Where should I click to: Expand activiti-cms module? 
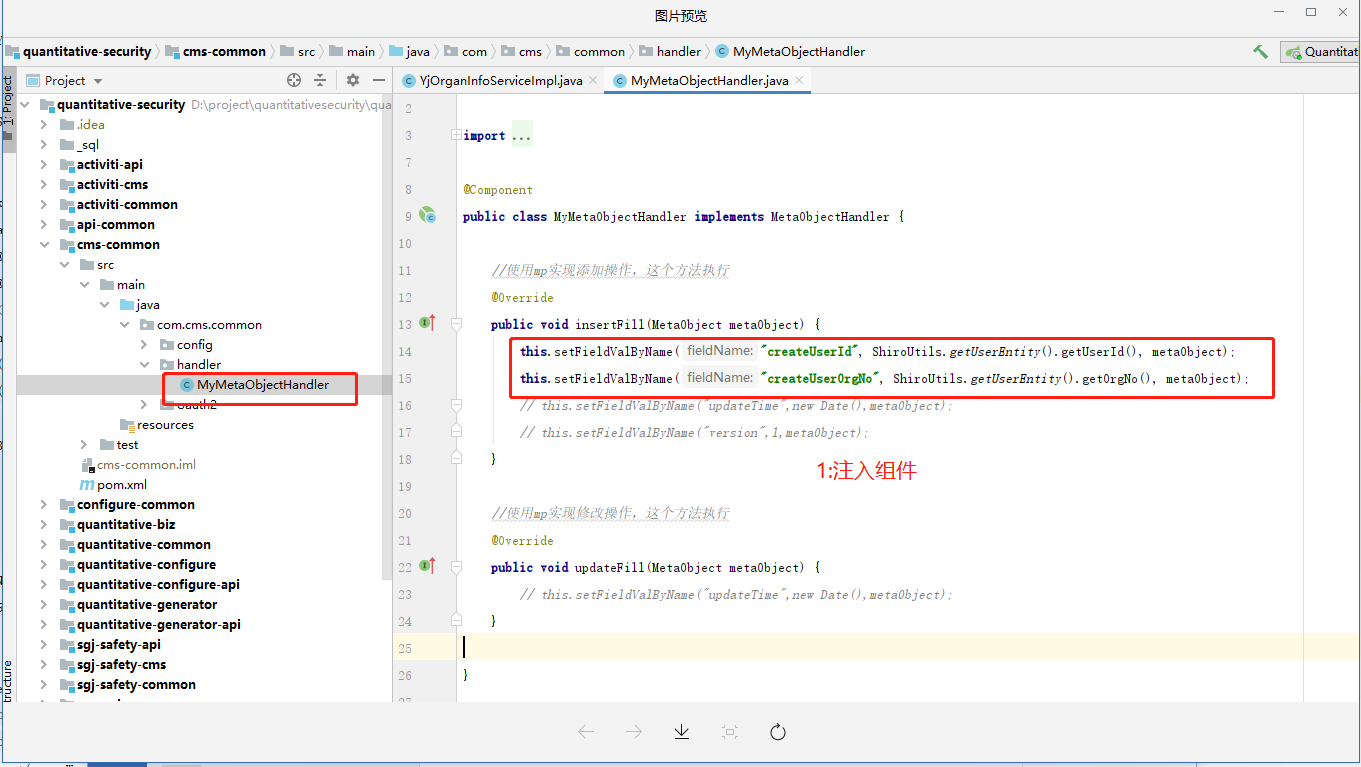pos(44,185)
